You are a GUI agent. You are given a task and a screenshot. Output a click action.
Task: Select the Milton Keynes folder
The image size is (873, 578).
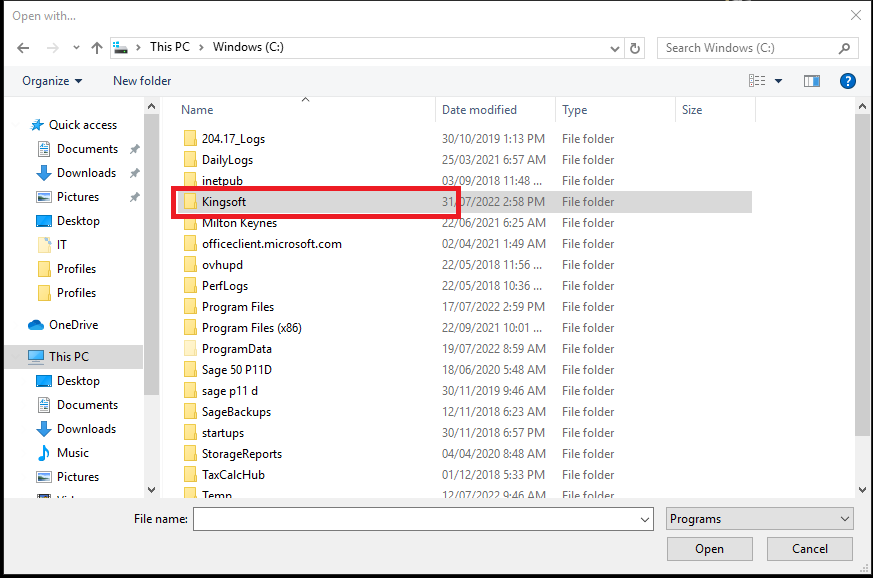239,223
